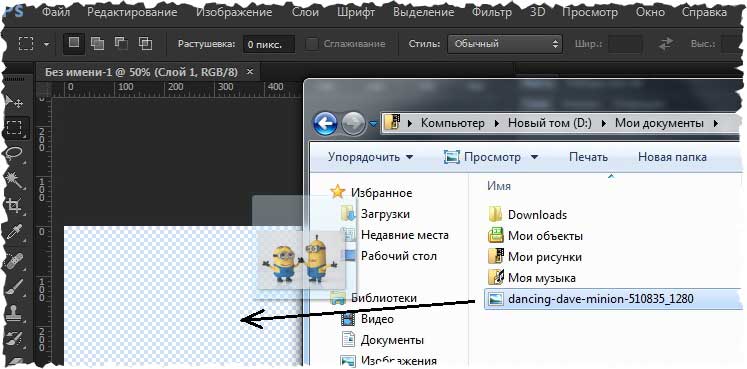This screenshot has height=369, width=747.
Task: Click the Растушевка input field
Action: pyautogui.click(x=269, y=44)
